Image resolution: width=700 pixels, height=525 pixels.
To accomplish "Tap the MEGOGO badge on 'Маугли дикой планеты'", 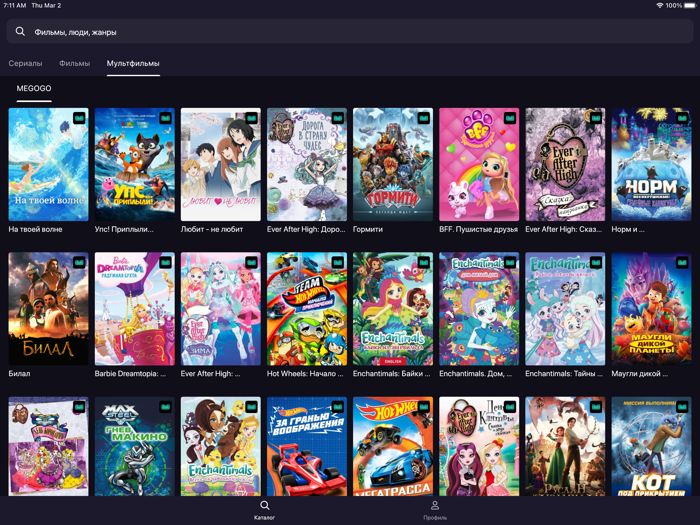I will pos(682,262).
